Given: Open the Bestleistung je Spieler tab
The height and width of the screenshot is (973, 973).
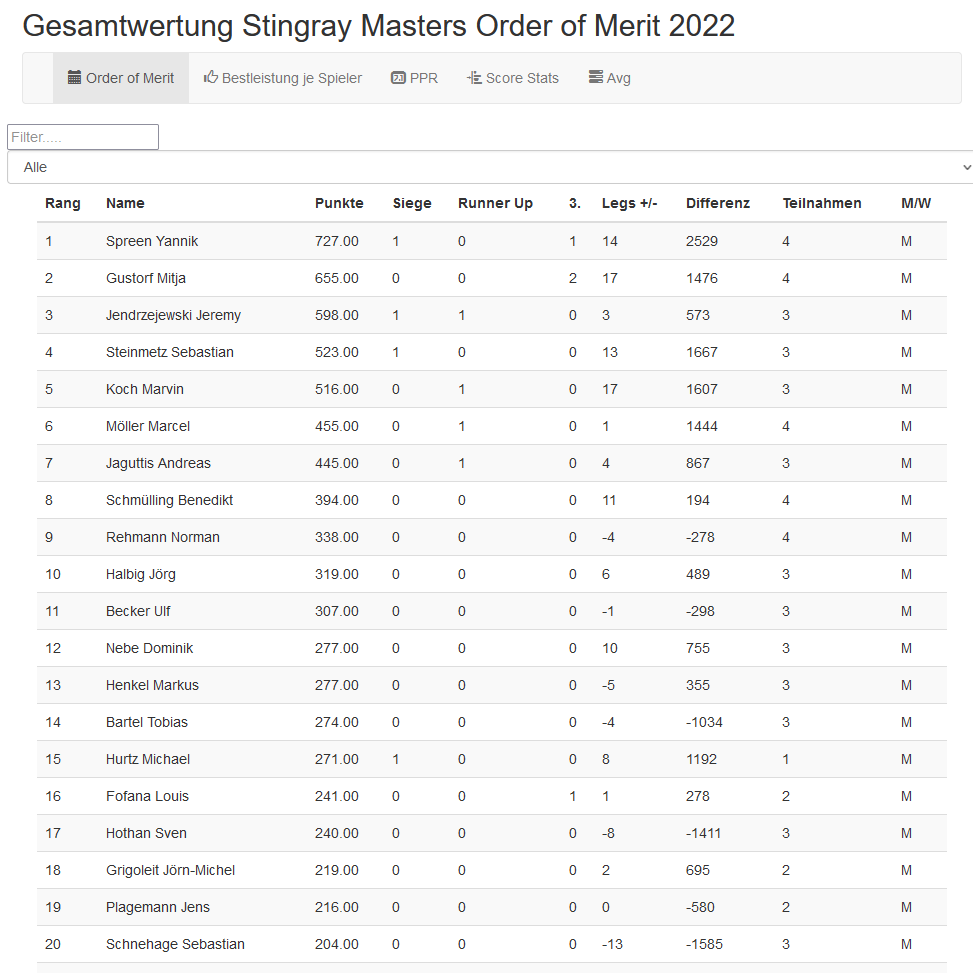Looking at the screenshot, I should coord(282,78).
